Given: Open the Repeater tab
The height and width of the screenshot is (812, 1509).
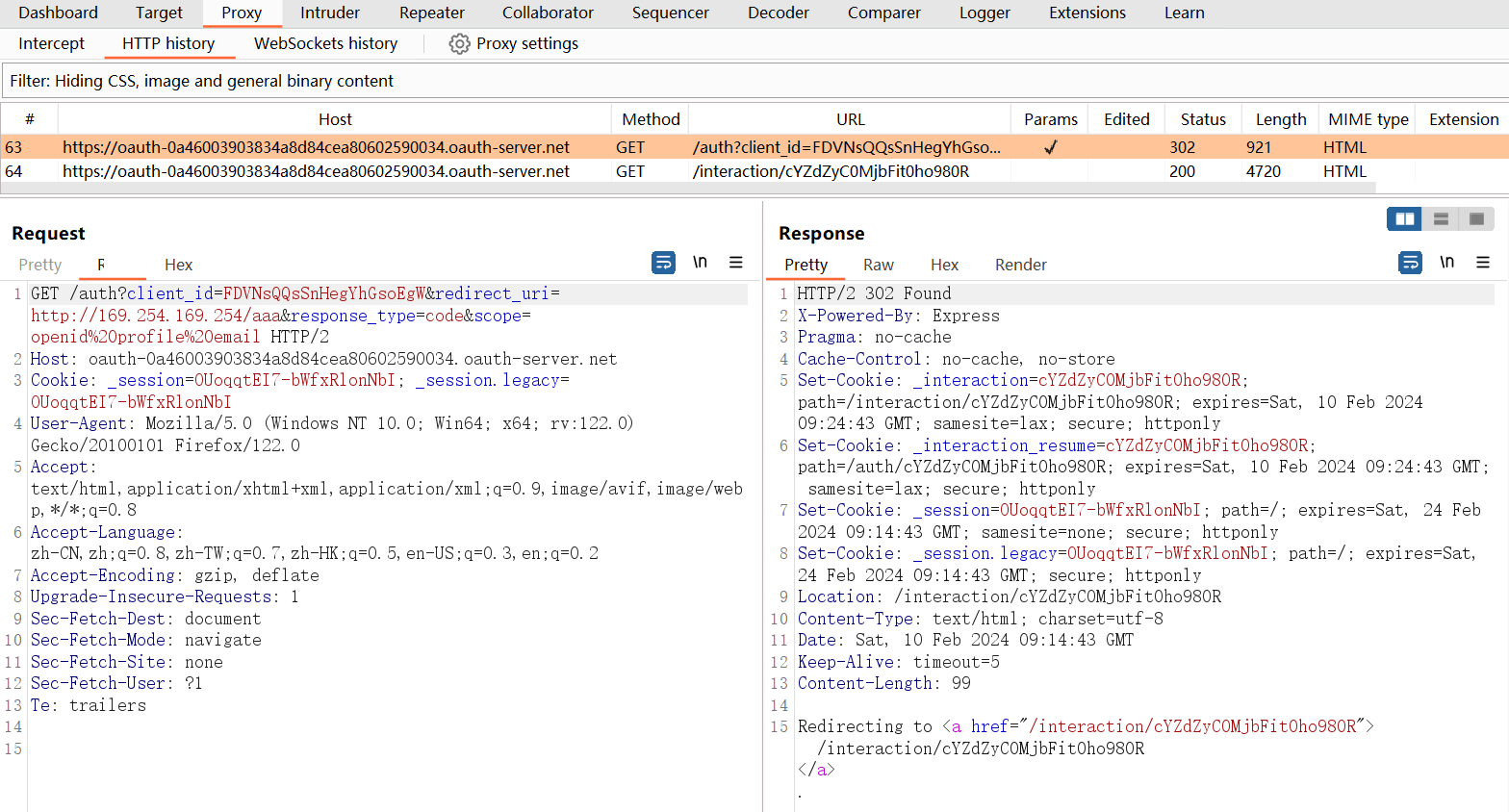Looking at the screenshot, I should [431, 13].
